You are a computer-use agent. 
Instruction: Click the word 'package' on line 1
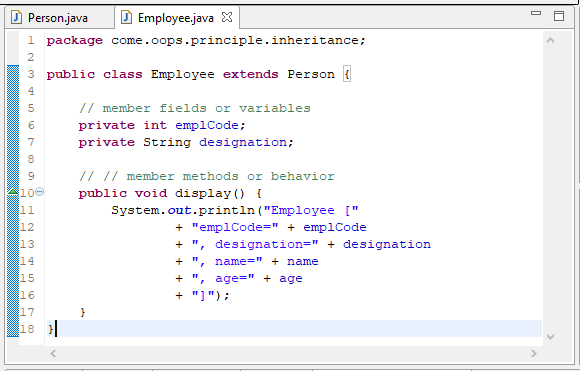tap(75, 40)
